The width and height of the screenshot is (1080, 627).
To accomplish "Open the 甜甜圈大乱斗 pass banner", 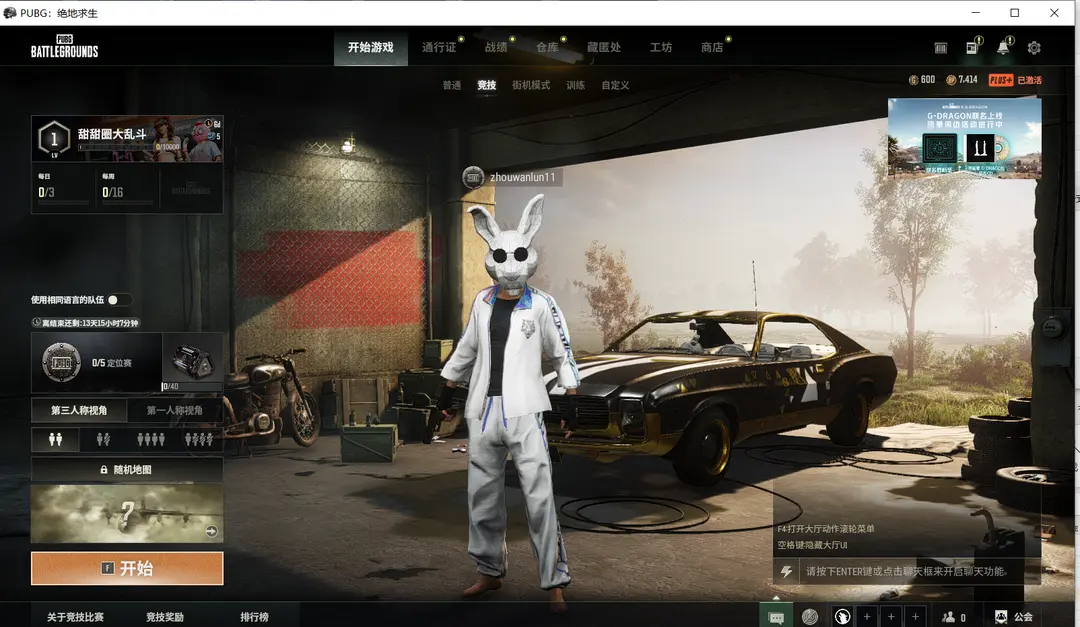I will (127, 139).
